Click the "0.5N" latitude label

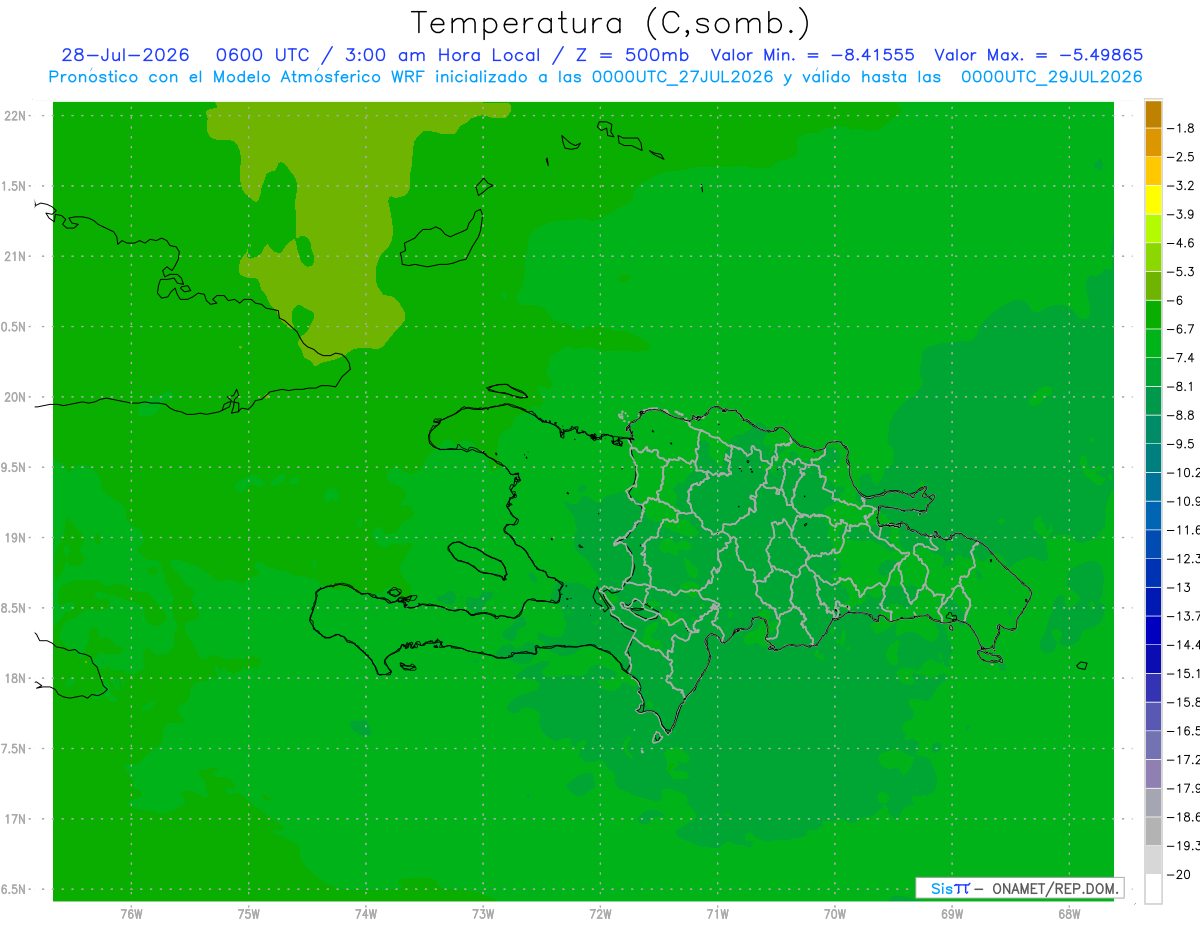tap(15, 327)
